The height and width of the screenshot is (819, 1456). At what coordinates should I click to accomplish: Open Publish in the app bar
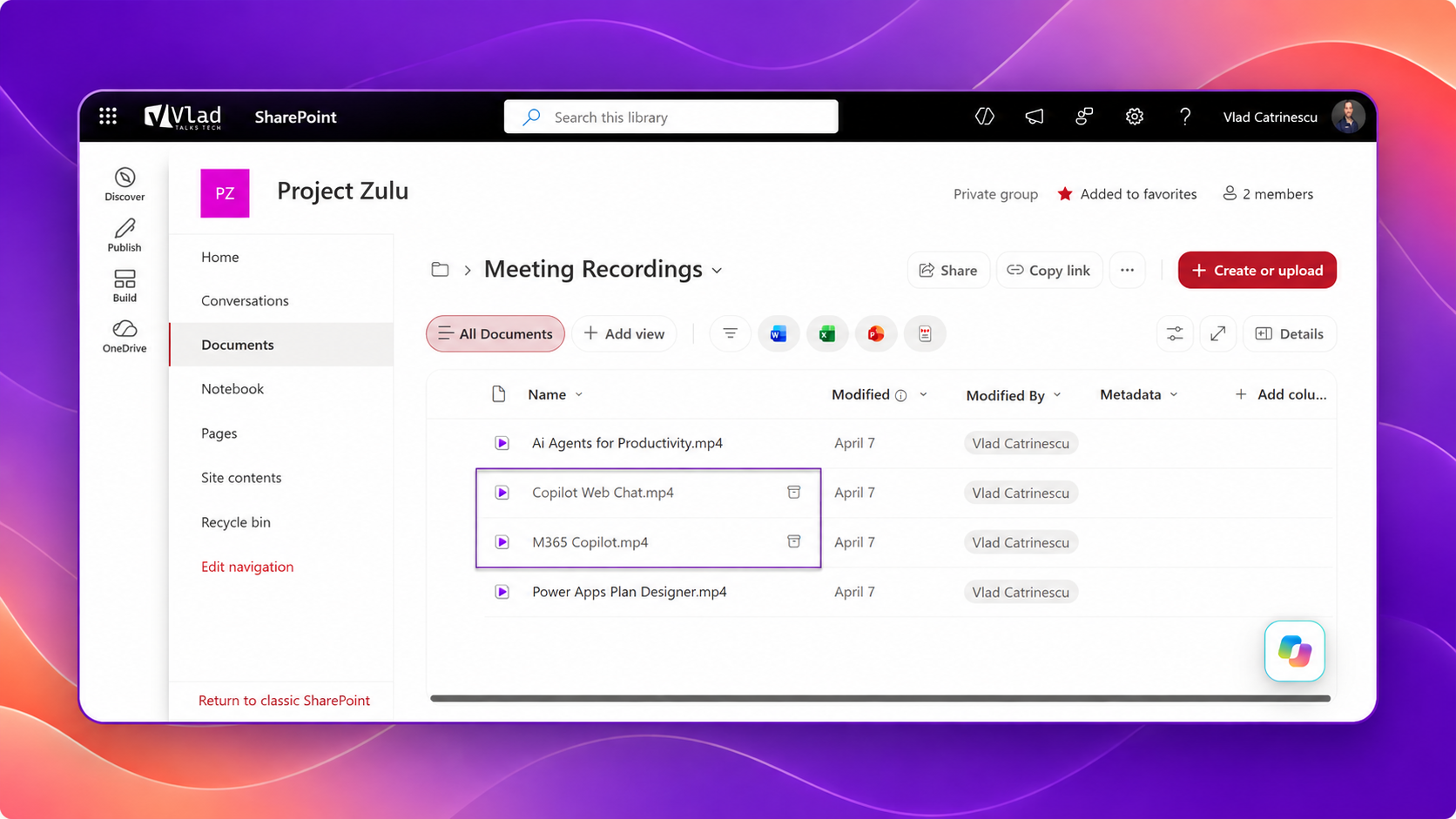pyautogui.click(x=125, y=235)
